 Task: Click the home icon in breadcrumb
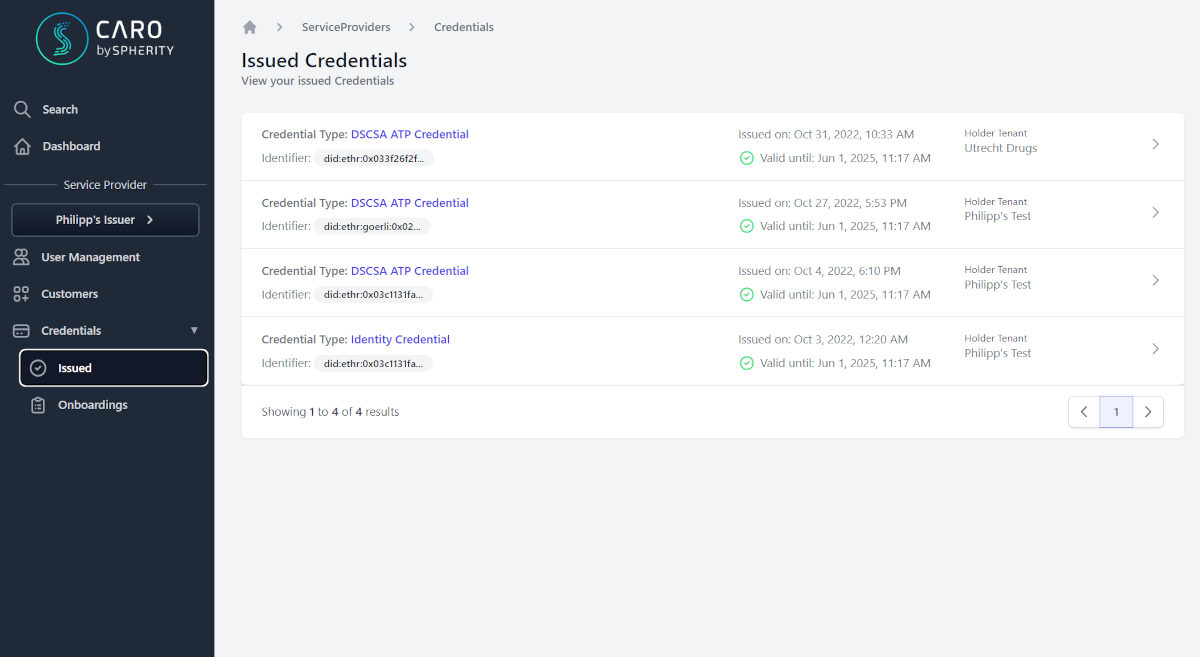(250, 27)
